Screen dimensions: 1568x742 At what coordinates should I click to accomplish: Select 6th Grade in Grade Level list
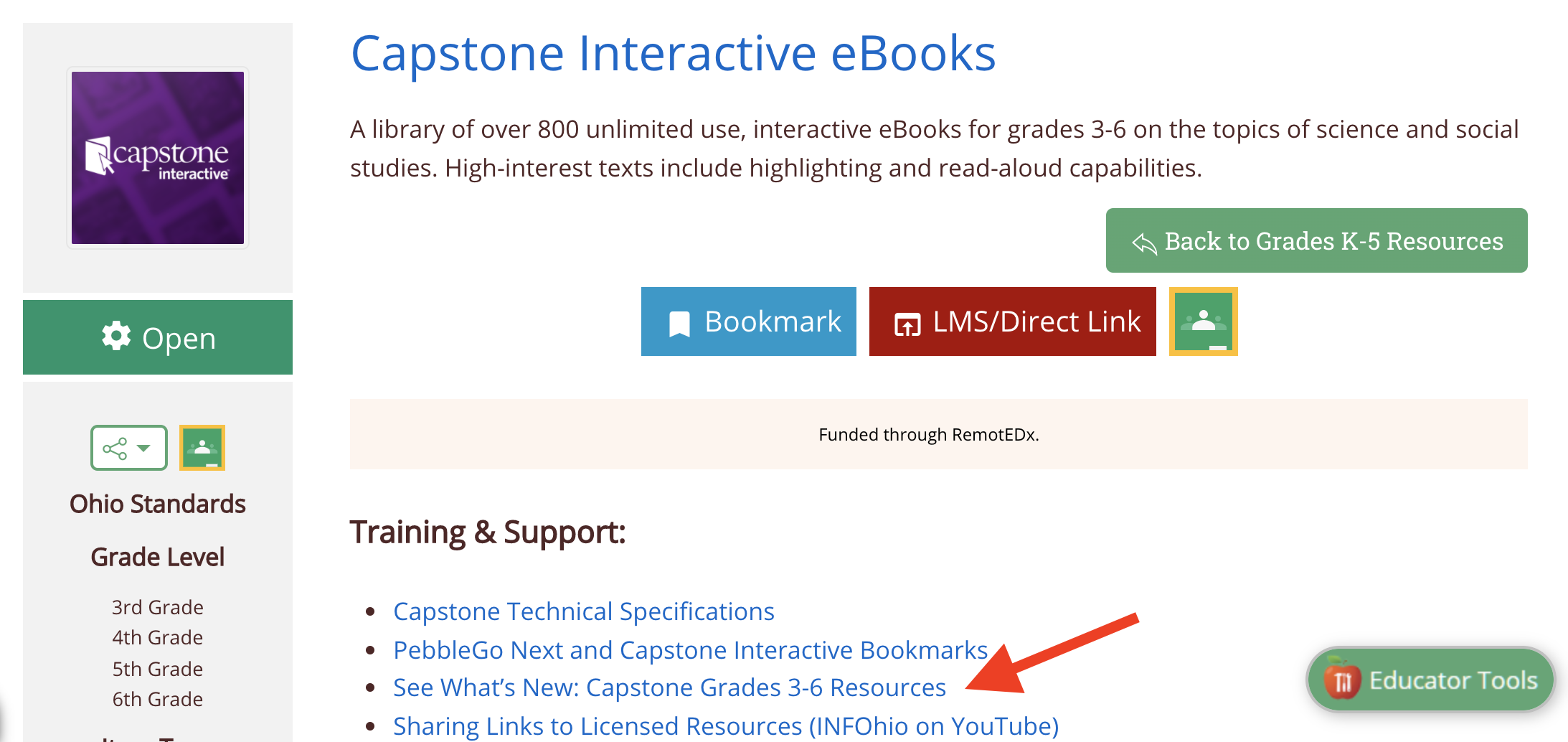pyautogui.click(x=158, y=699)
